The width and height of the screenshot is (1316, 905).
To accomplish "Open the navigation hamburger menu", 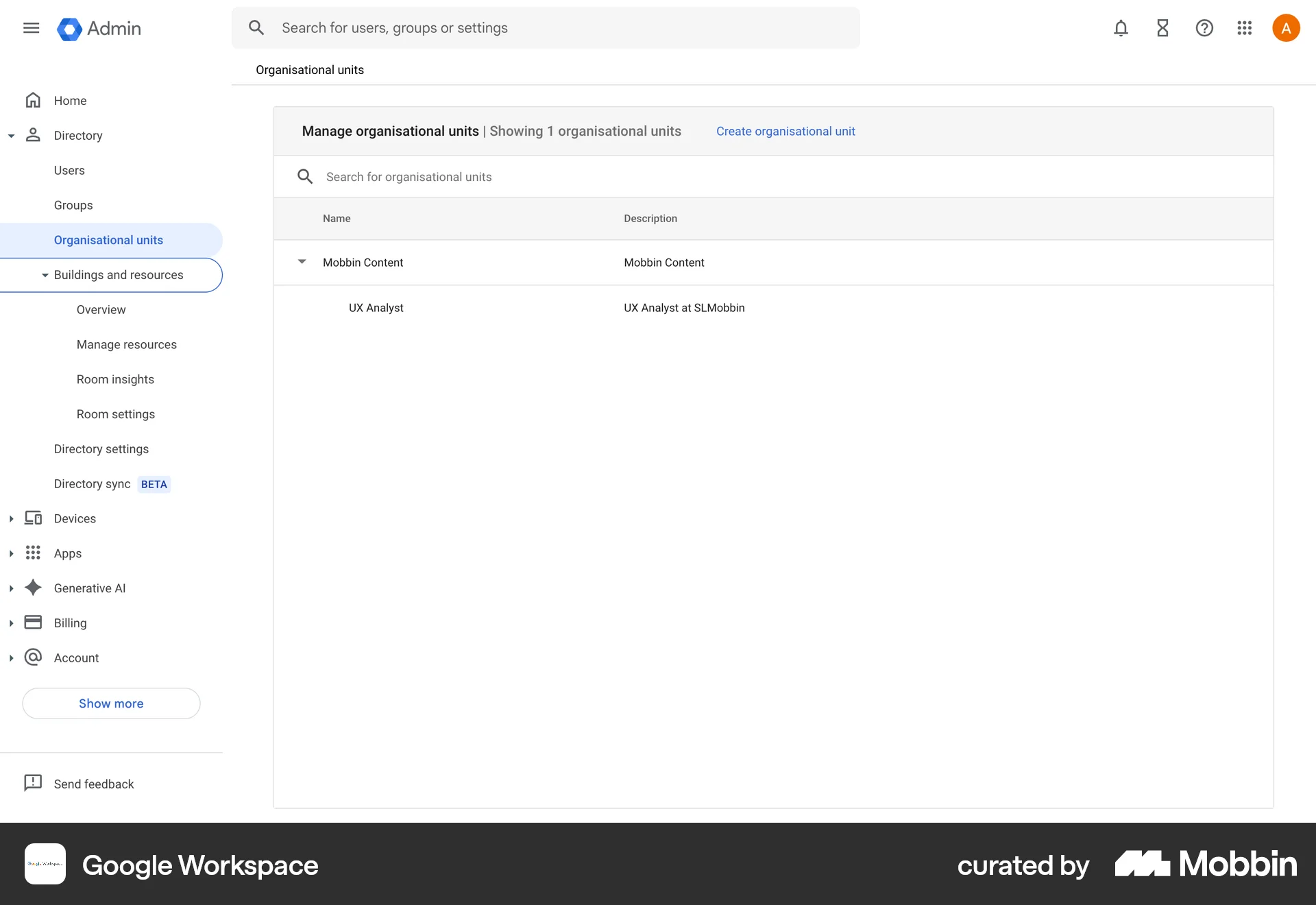I will pyautogui.click(x=31, y=28).
